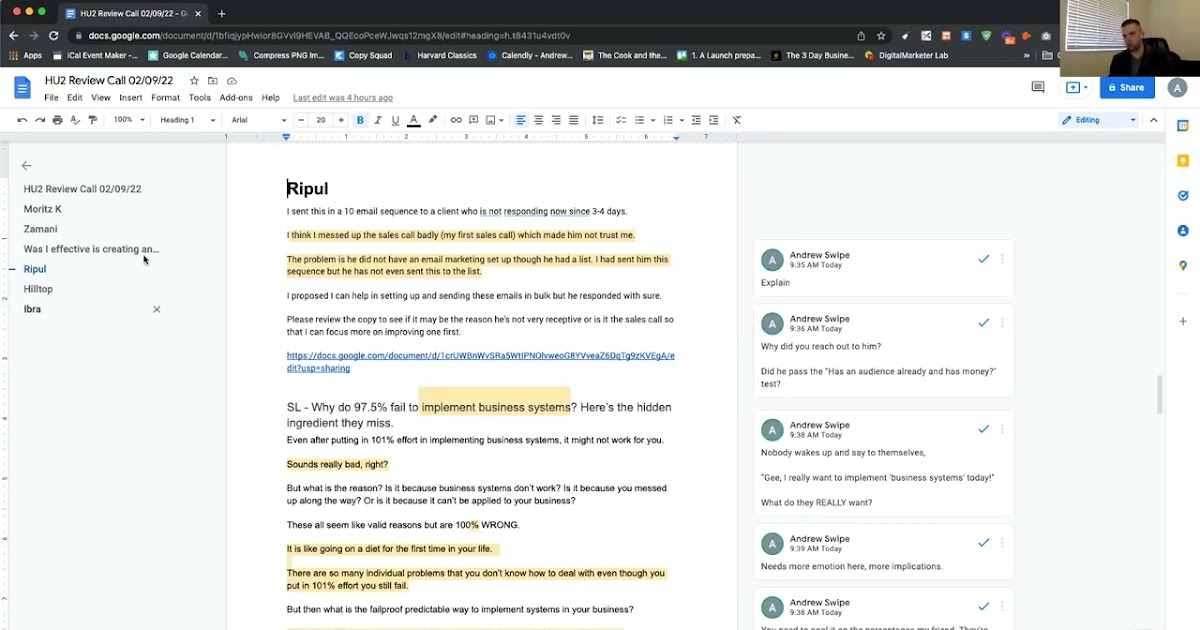Click the insert link icon
1200x630 pixels.
[456, 120]
